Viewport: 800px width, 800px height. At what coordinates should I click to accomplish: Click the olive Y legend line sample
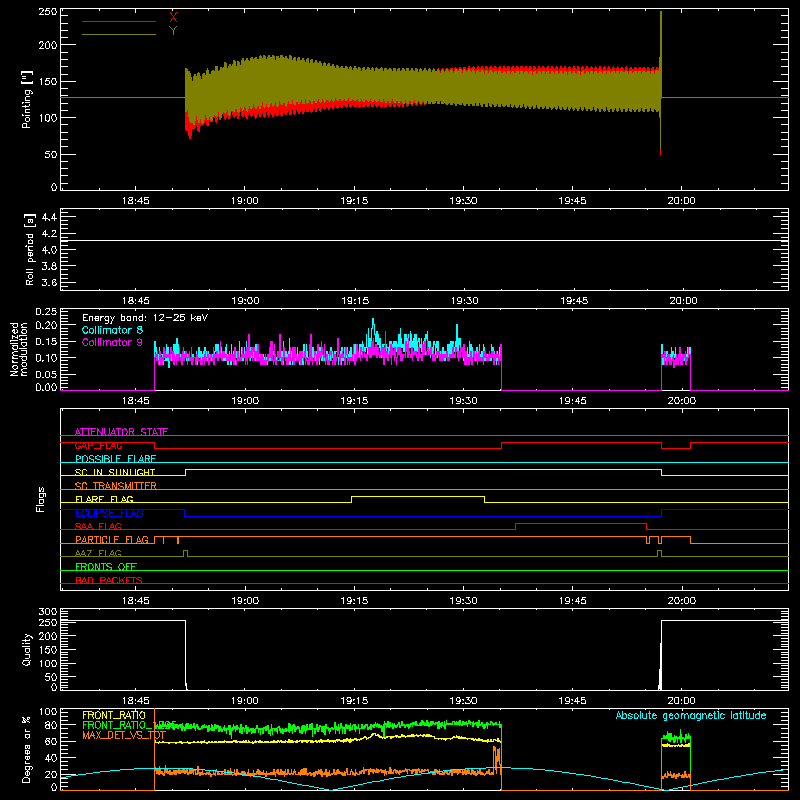(x=119, y=34)
